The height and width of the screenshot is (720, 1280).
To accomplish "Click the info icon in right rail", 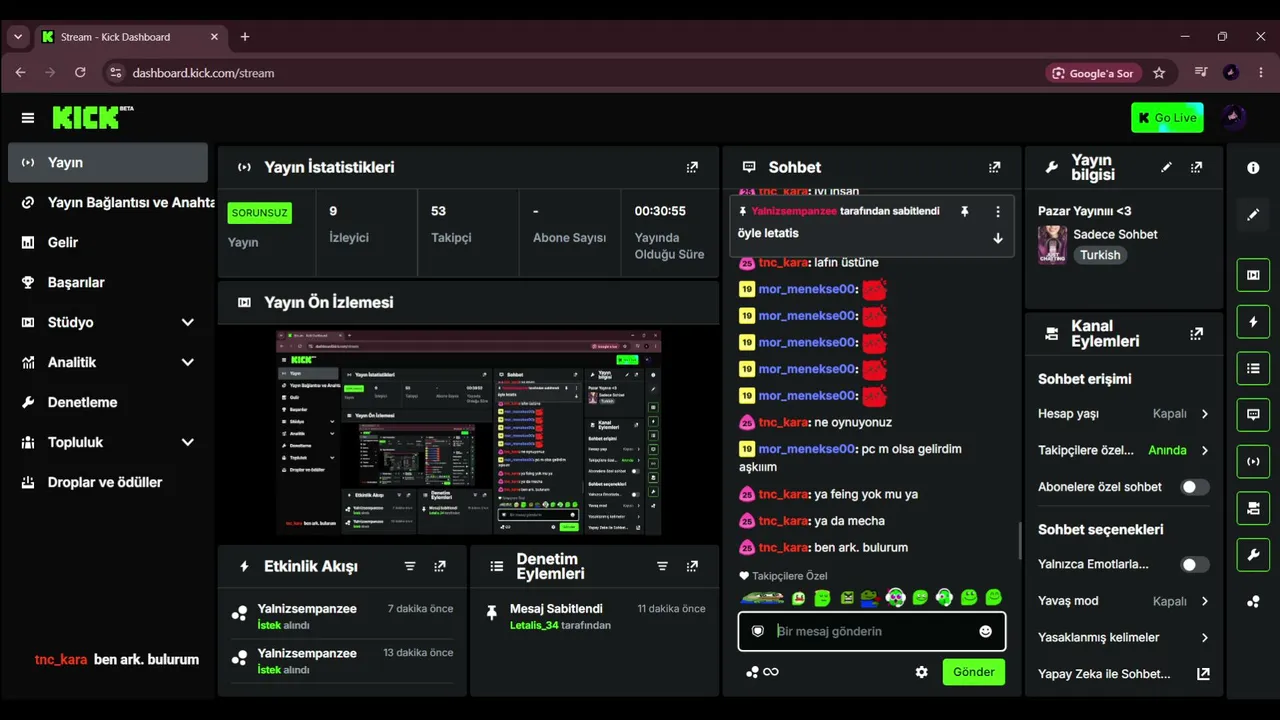I will pos(1253,168).
